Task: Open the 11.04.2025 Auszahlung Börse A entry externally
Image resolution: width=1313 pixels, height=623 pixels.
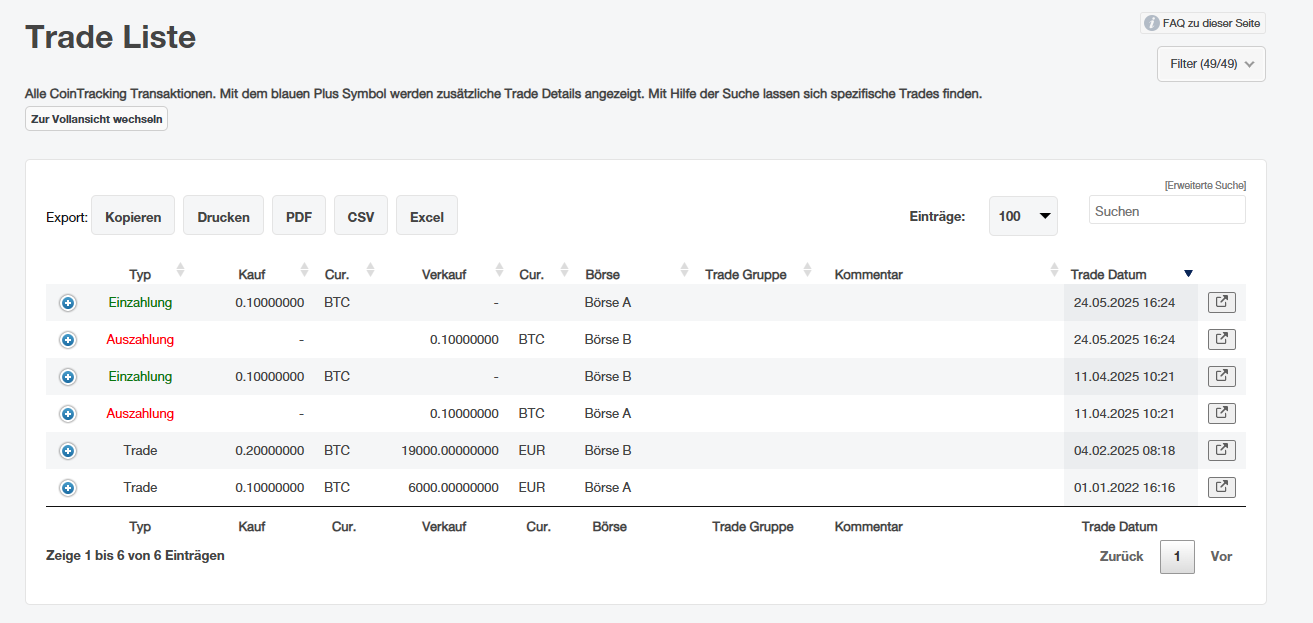Action: pos(1221,413)
